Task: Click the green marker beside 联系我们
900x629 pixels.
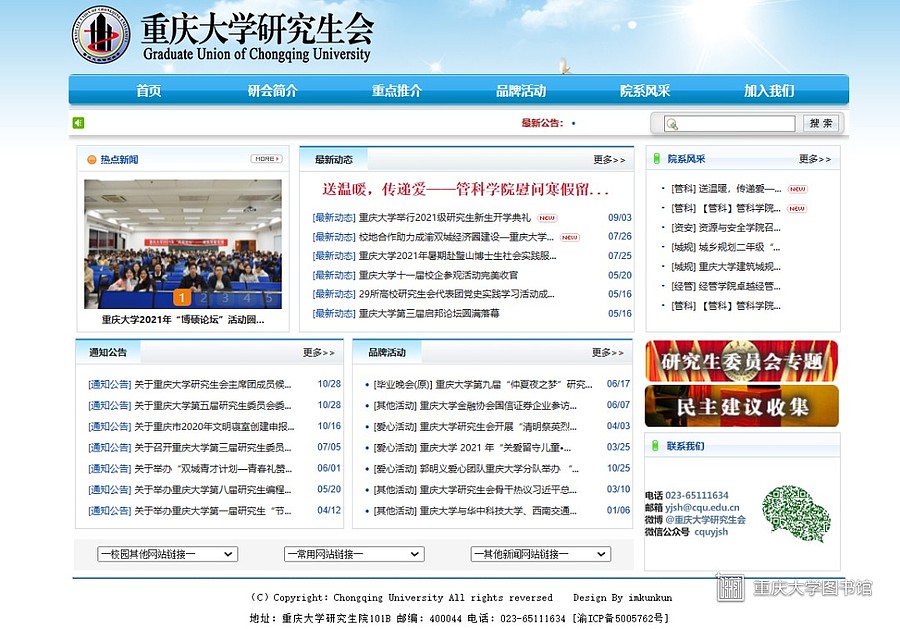Action: coord(655,445)
